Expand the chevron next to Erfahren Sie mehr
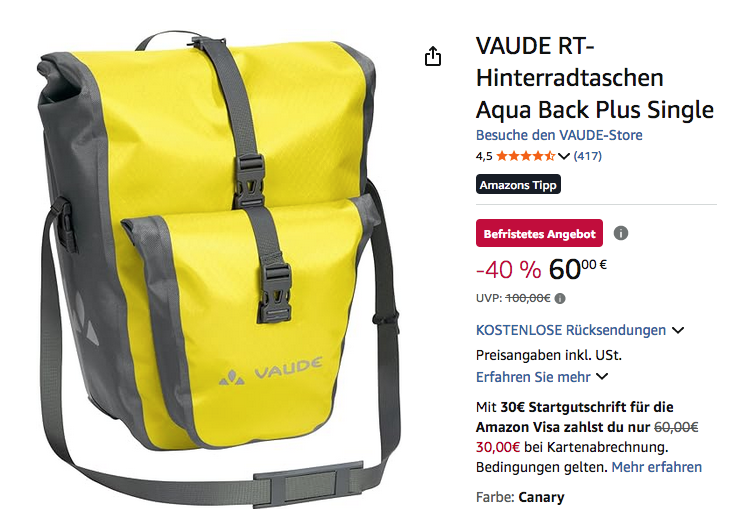741x509 pixels. (x=602, y=377)
